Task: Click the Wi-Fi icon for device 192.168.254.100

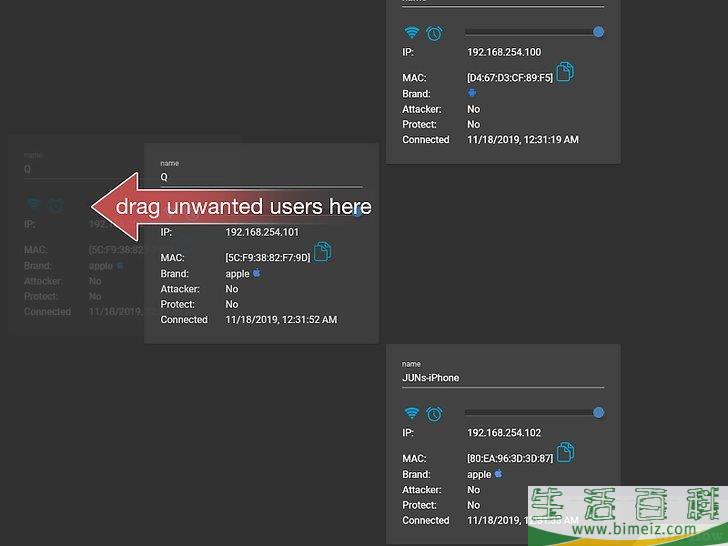Action: [411, 32]
